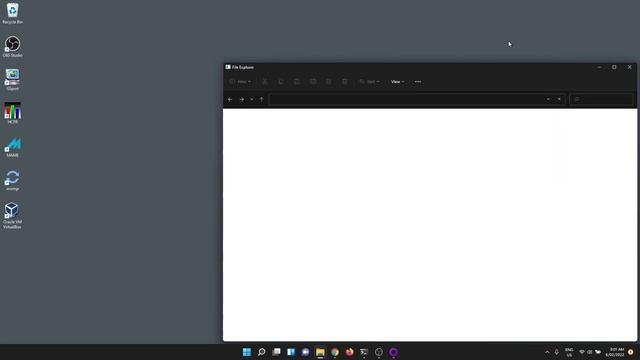Close the File Explorer window
640x360 pixels.
click(x=629, y=67)
